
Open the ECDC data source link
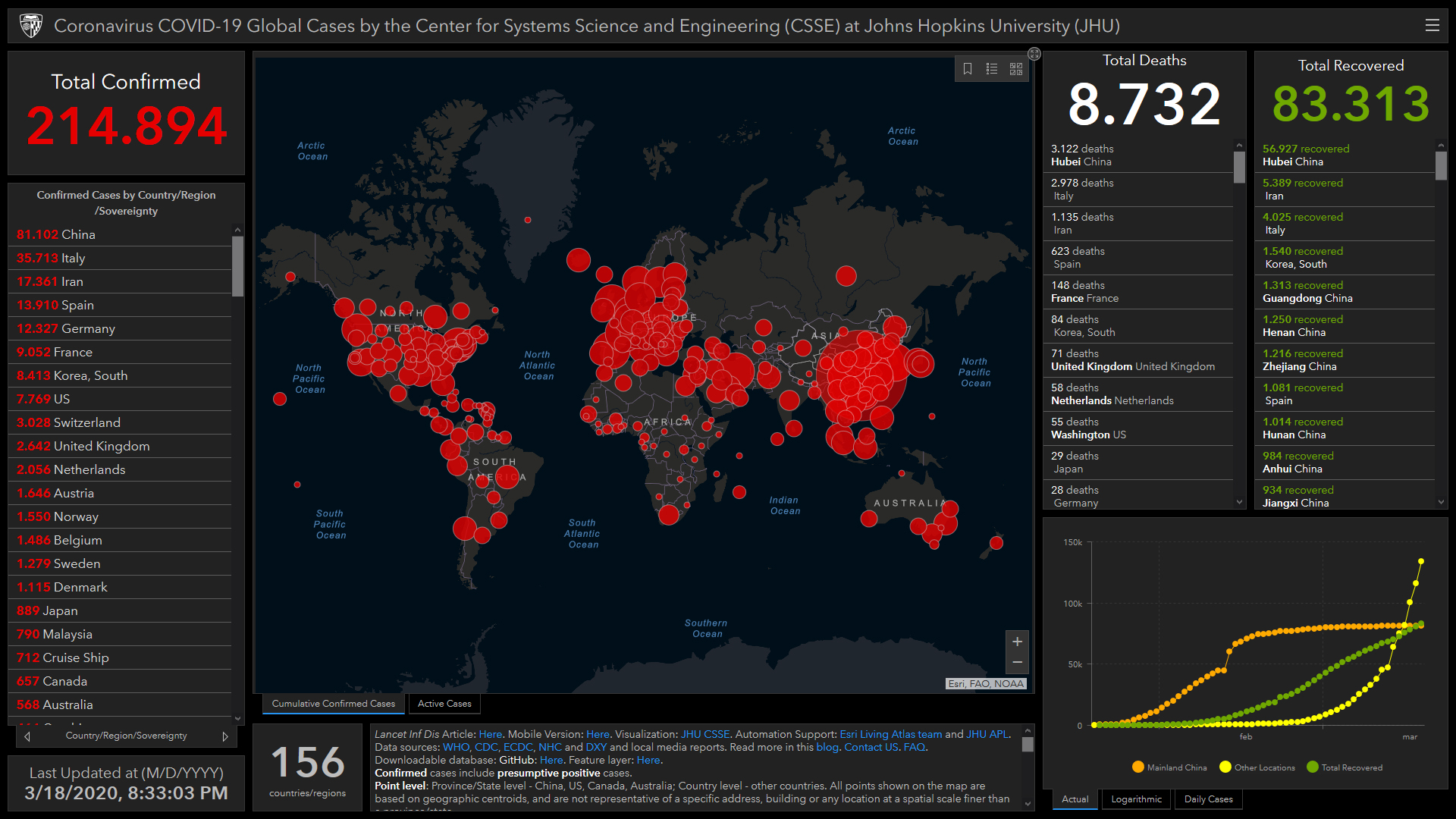(x=518, y=747)
